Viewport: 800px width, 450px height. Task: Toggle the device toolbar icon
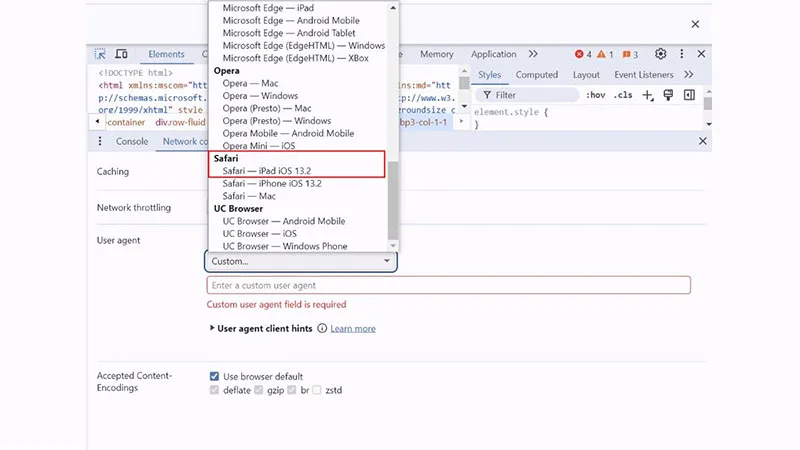click(x=121, y=54)
